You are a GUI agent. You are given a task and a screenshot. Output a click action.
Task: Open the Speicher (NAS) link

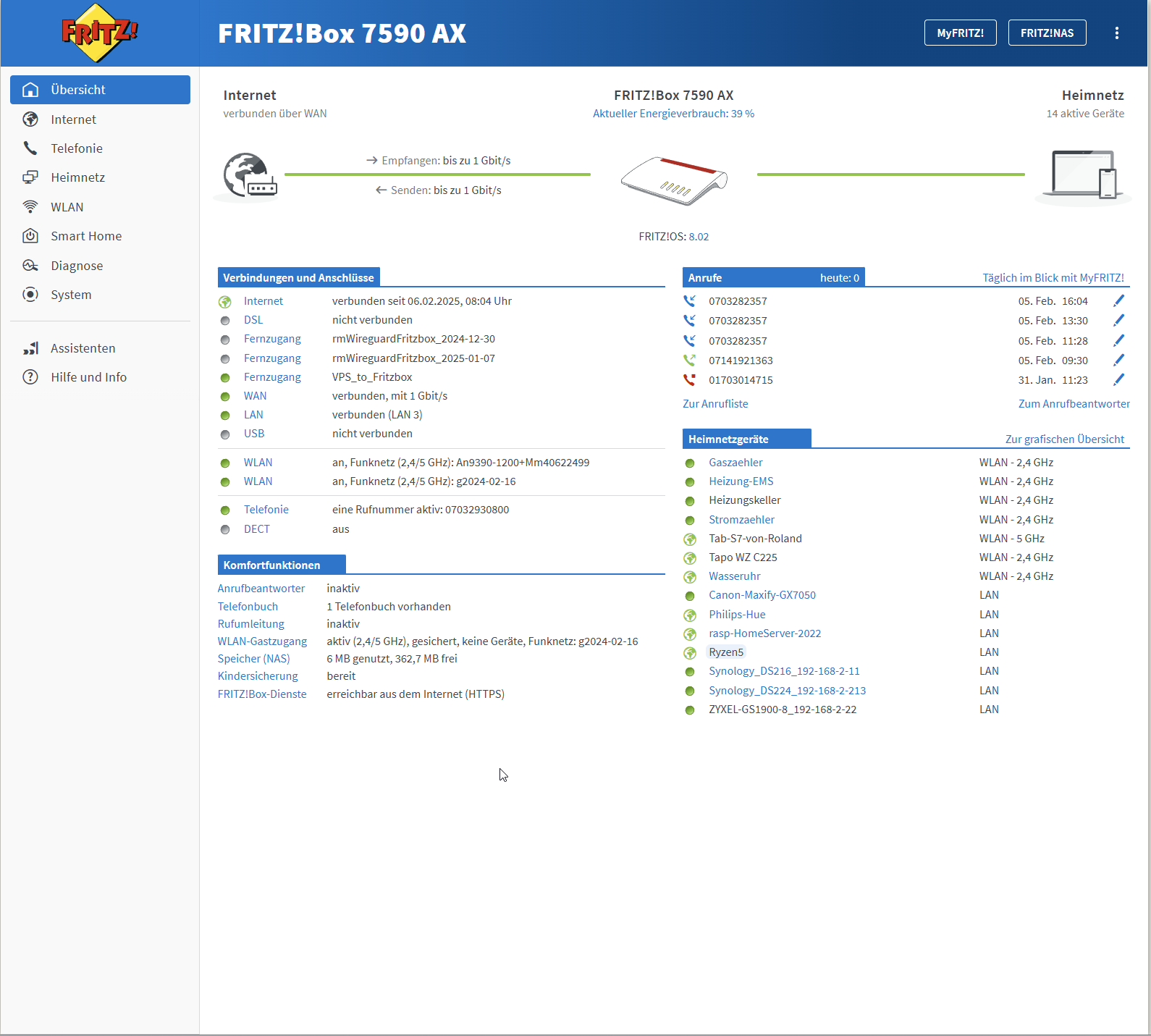[254, 659]
